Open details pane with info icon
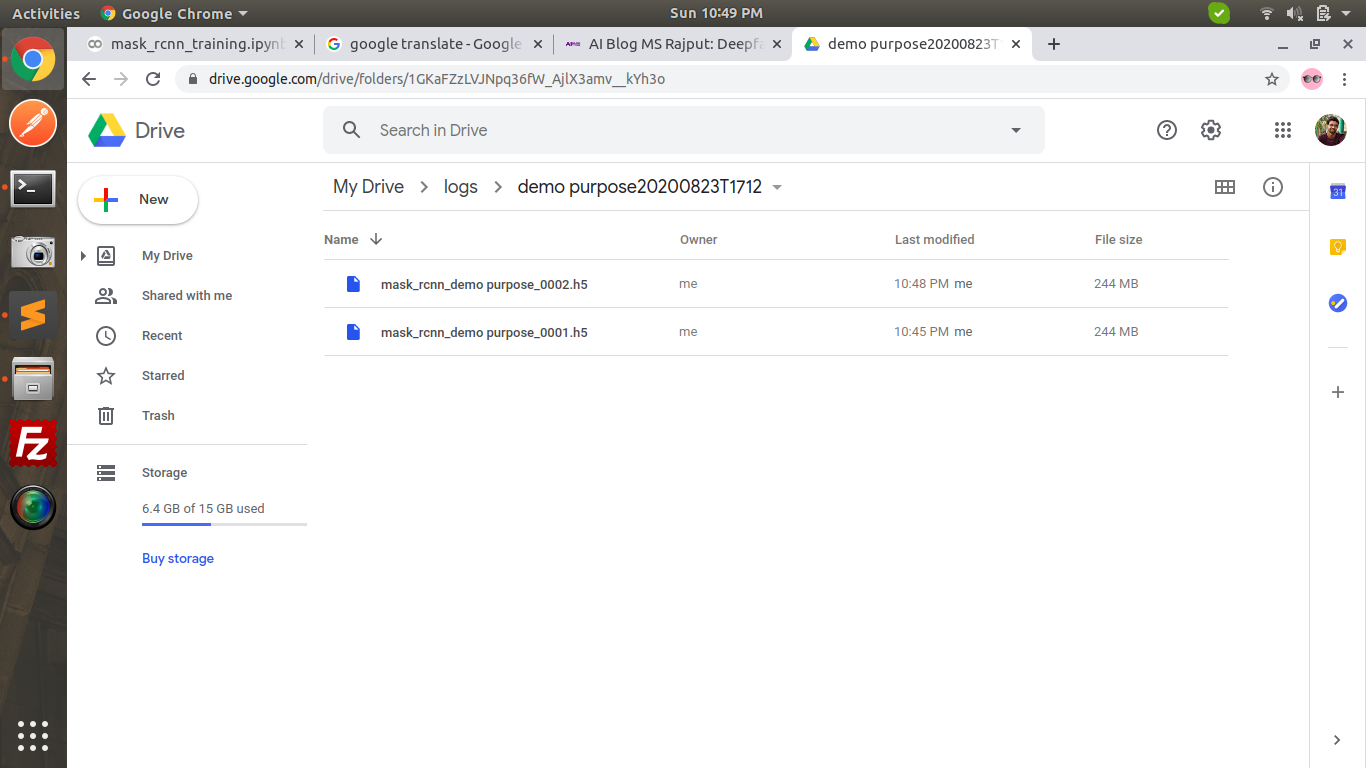 (x=1272, y=187)
